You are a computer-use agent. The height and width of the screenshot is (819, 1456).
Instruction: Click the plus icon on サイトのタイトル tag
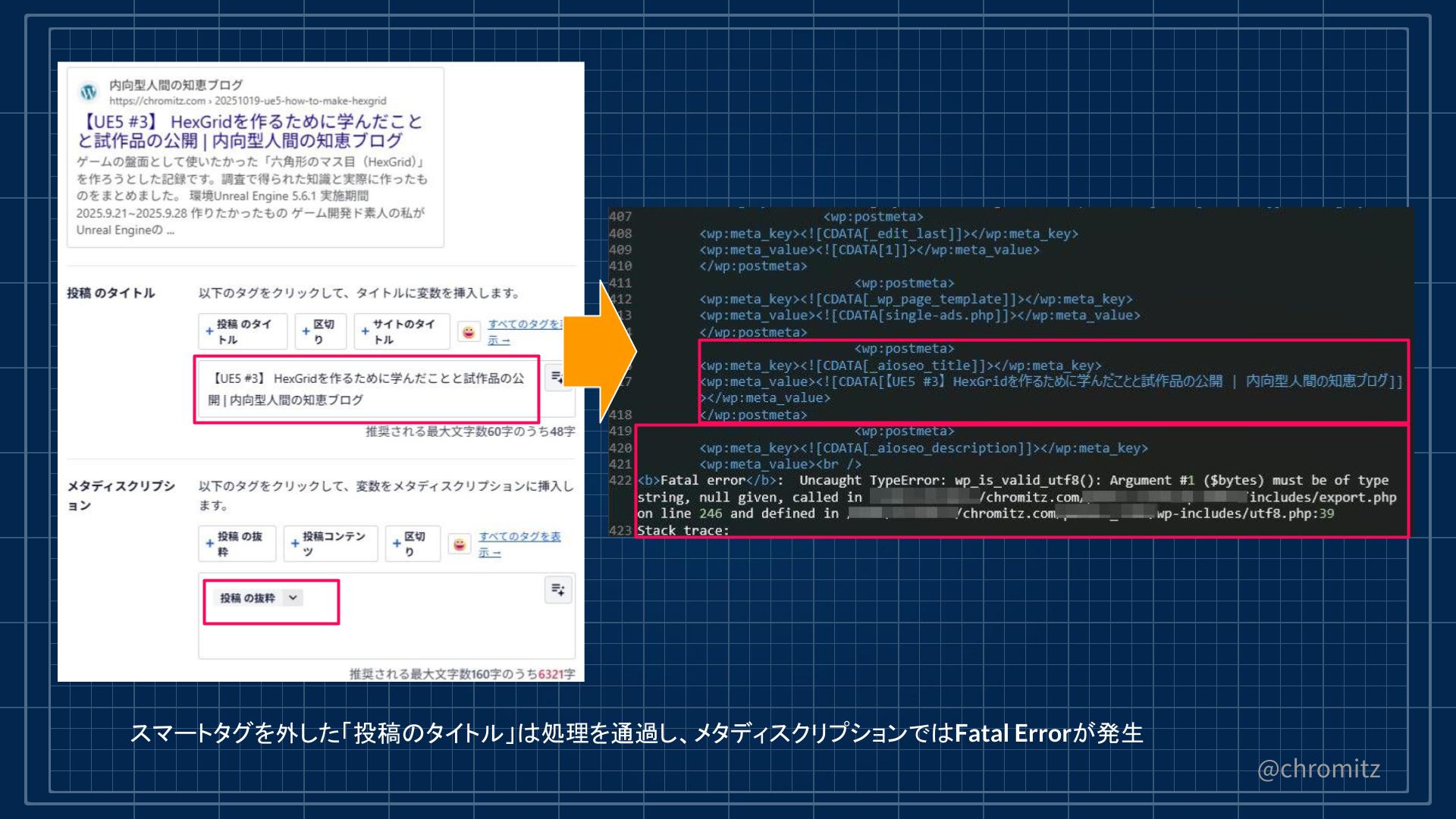tap(366, 331)
